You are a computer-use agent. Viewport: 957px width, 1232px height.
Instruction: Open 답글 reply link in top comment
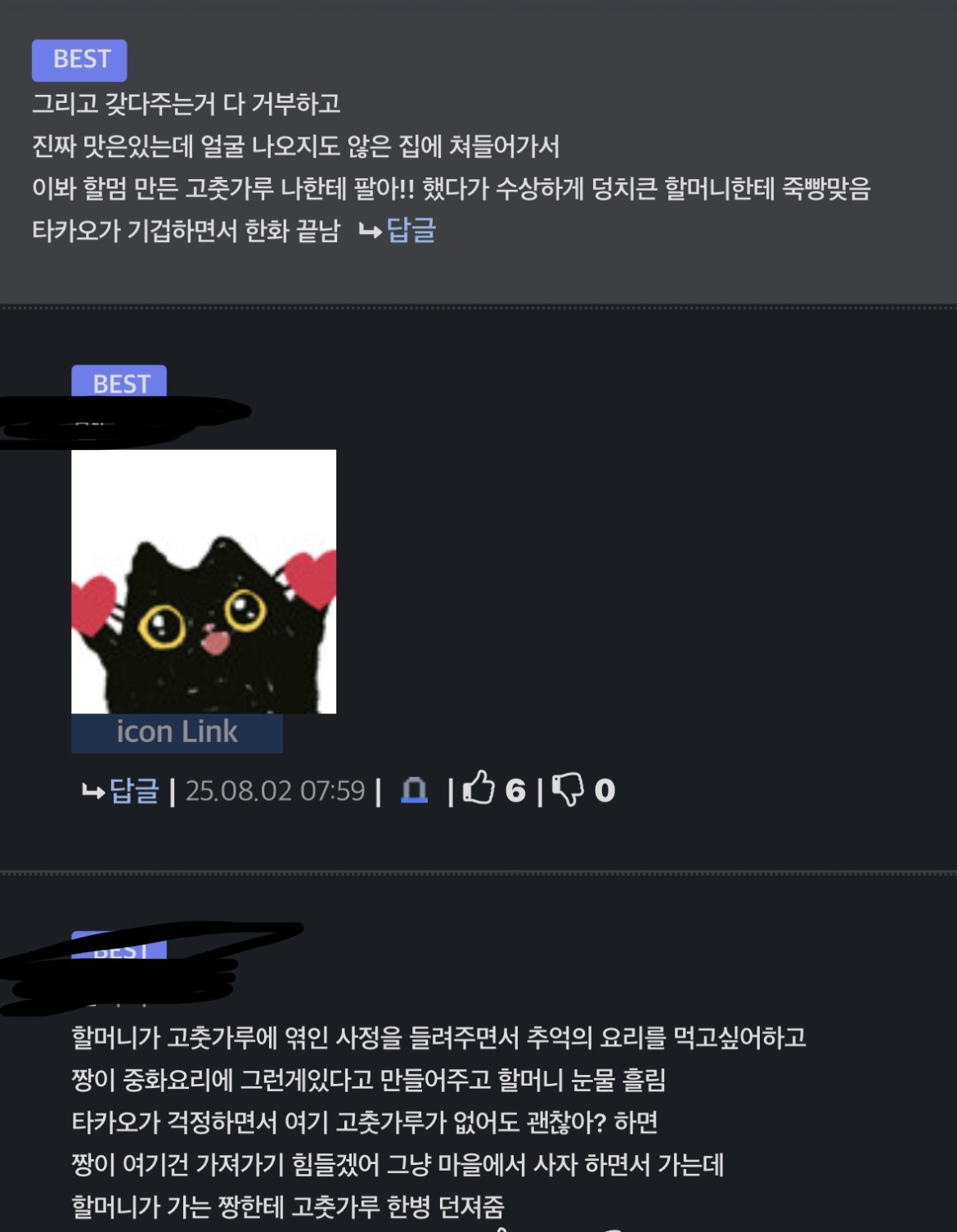411,230
